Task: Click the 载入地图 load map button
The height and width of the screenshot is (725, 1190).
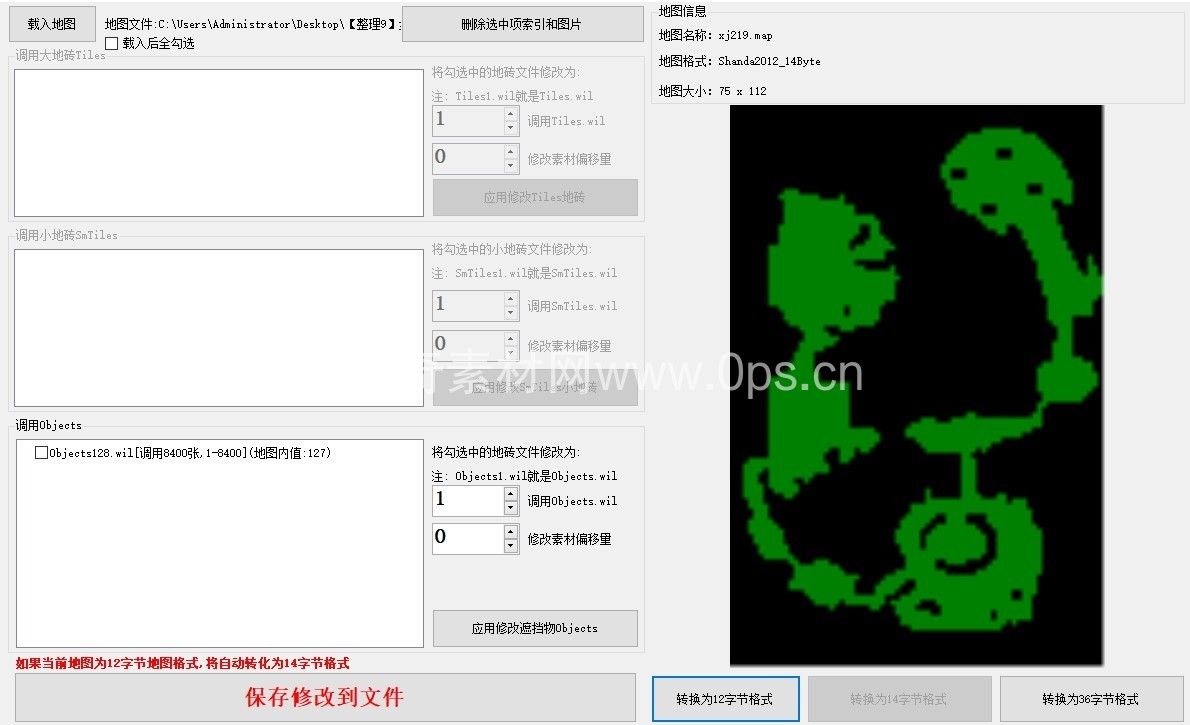Action: 51,24
